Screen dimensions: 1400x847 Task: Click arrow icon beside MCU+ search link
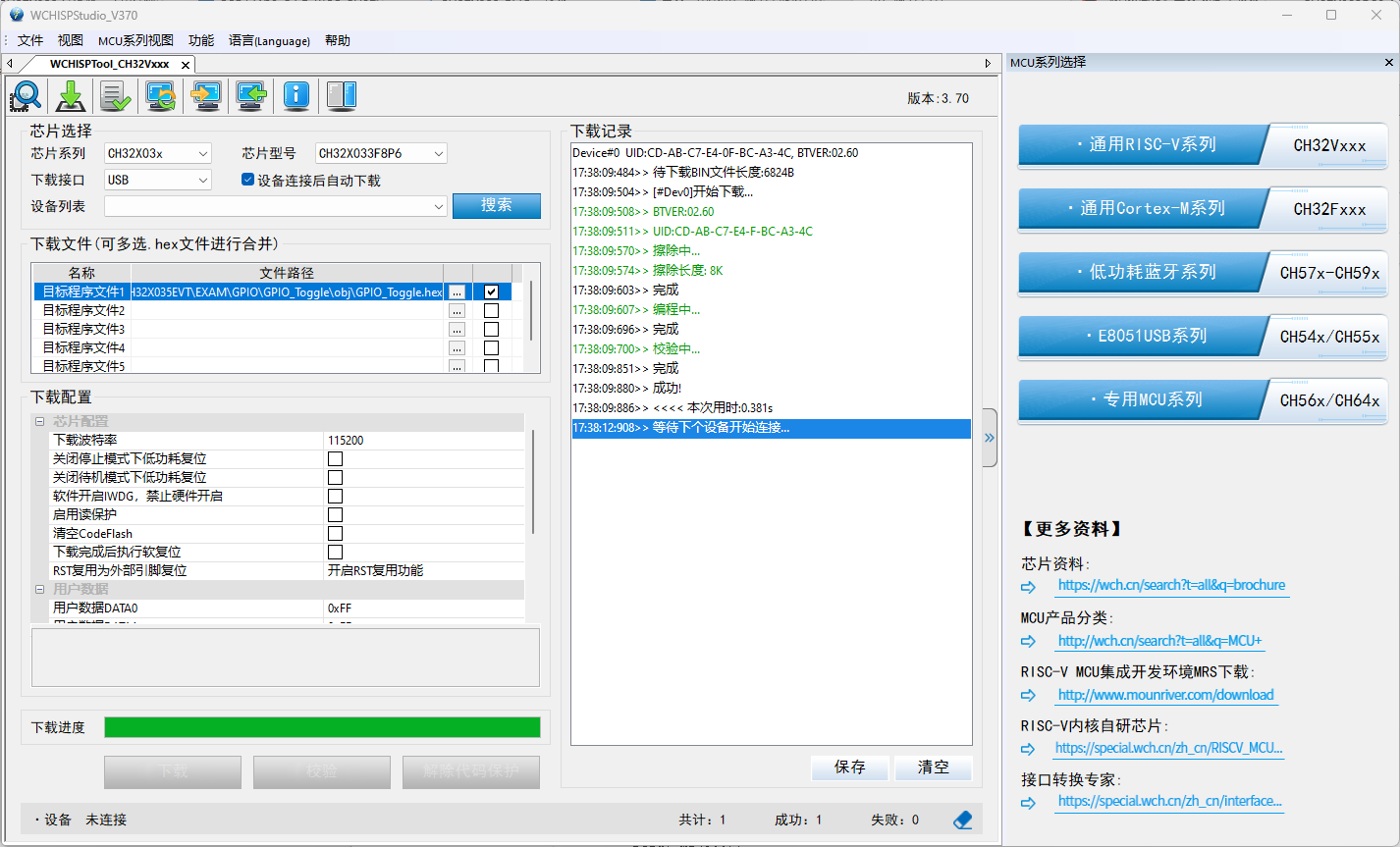tap(1028, 641)
